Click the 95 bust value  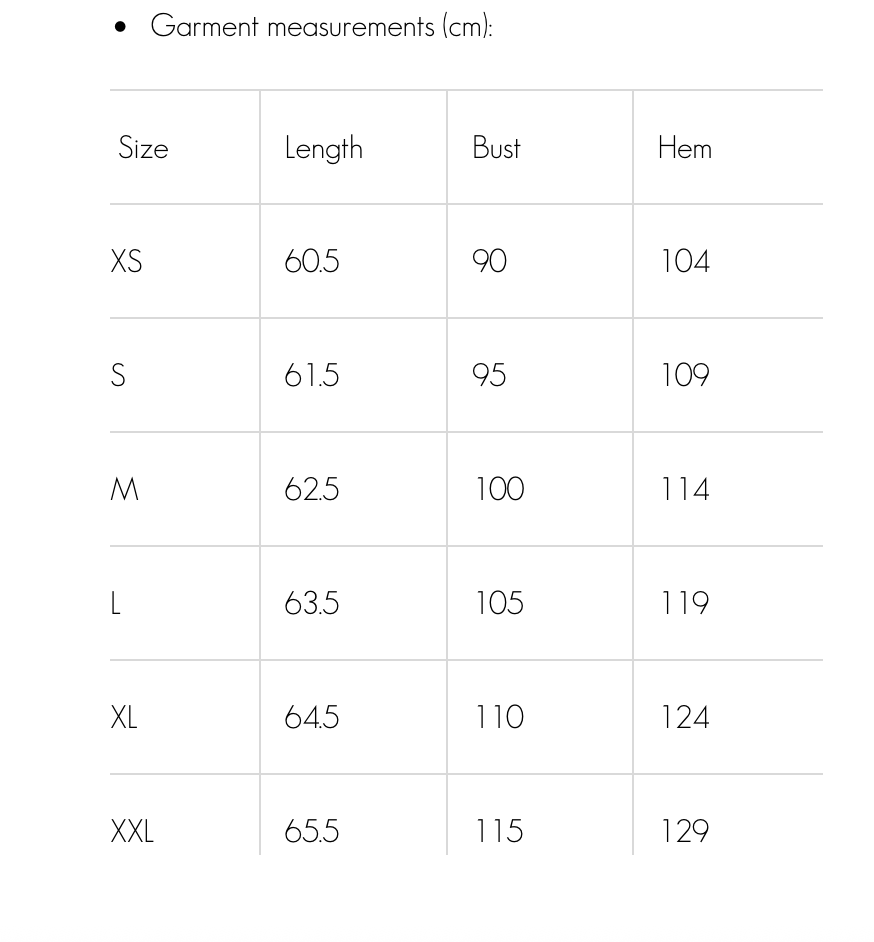click(x=489, y=376)
